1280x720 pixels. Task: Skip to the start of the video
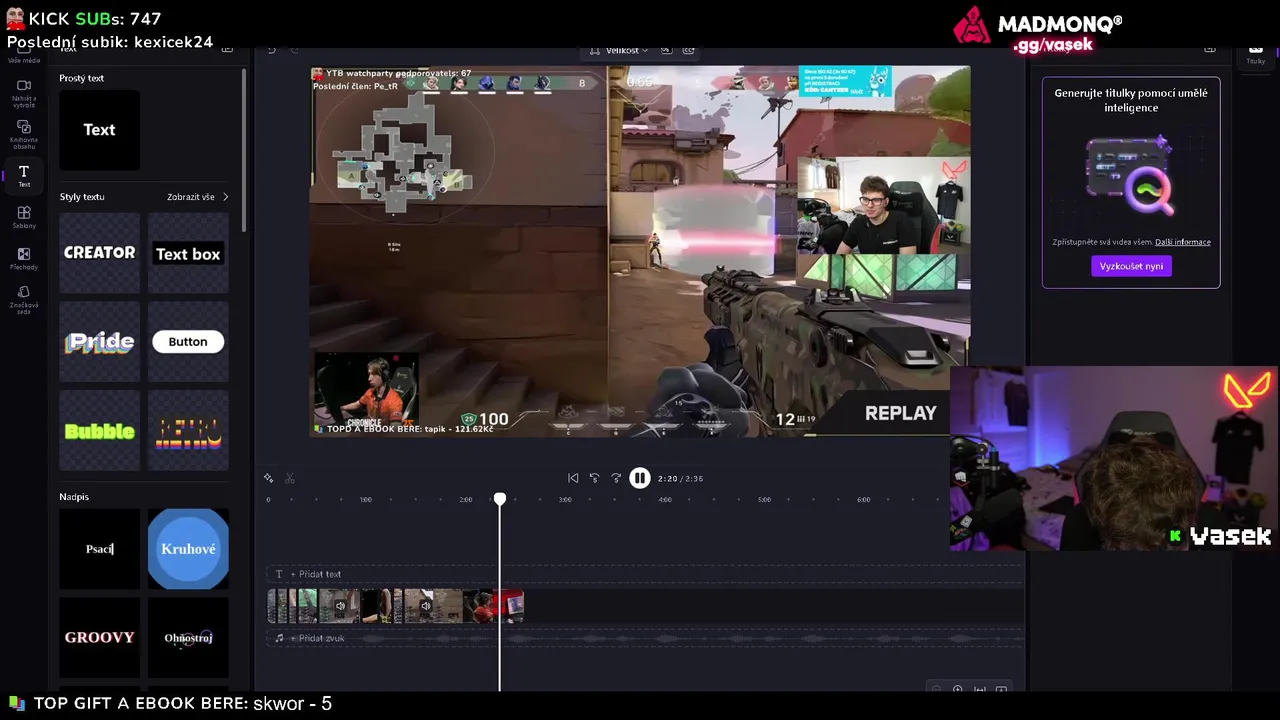pos(573,478)
